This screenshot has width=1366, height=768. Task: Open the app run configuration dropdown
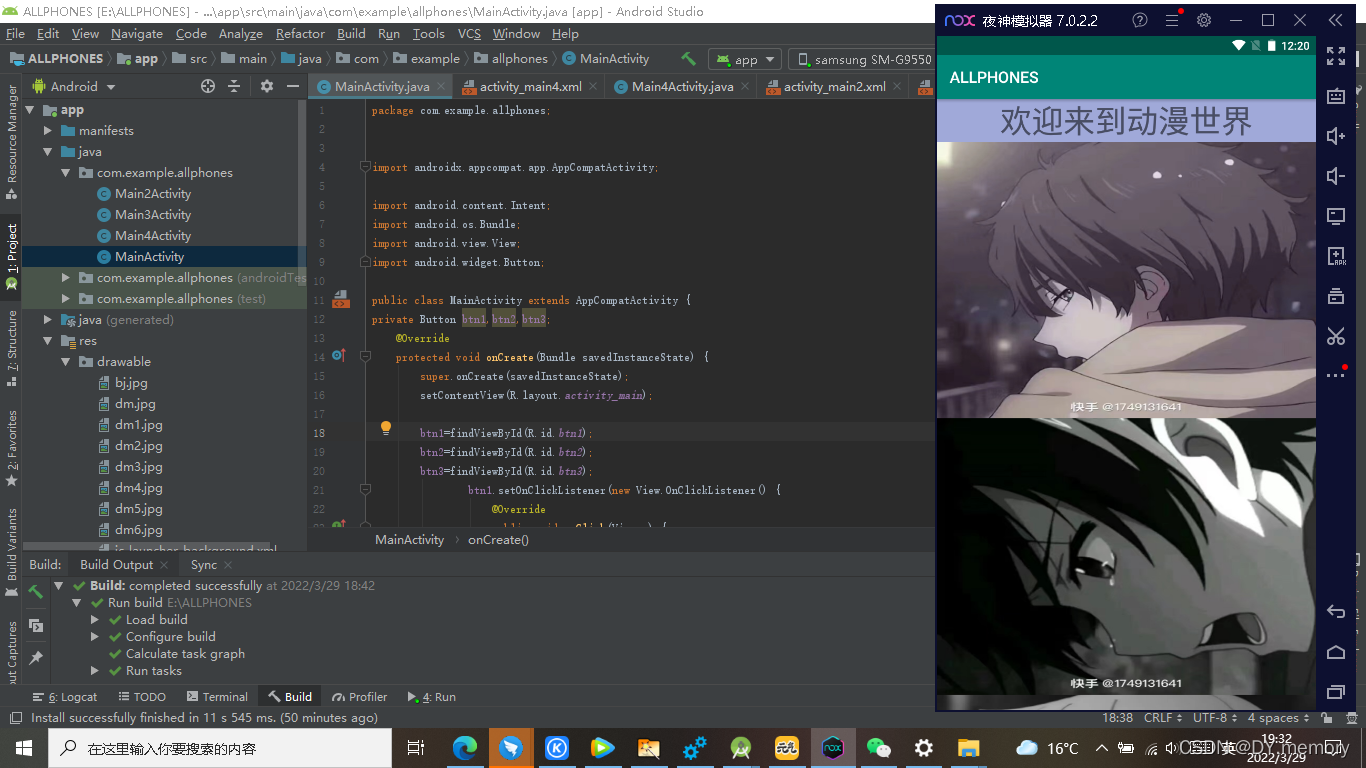745,59
